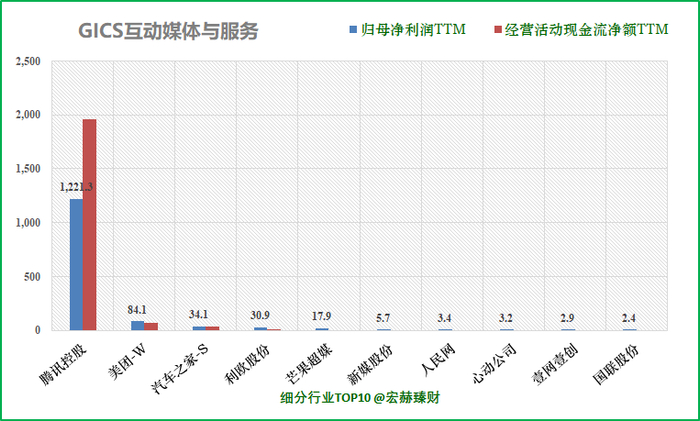The image size is (700, 421).
Task: Click the legend label 归母净利润TTM
Action: pyautogui.click(x=413, y=29)
